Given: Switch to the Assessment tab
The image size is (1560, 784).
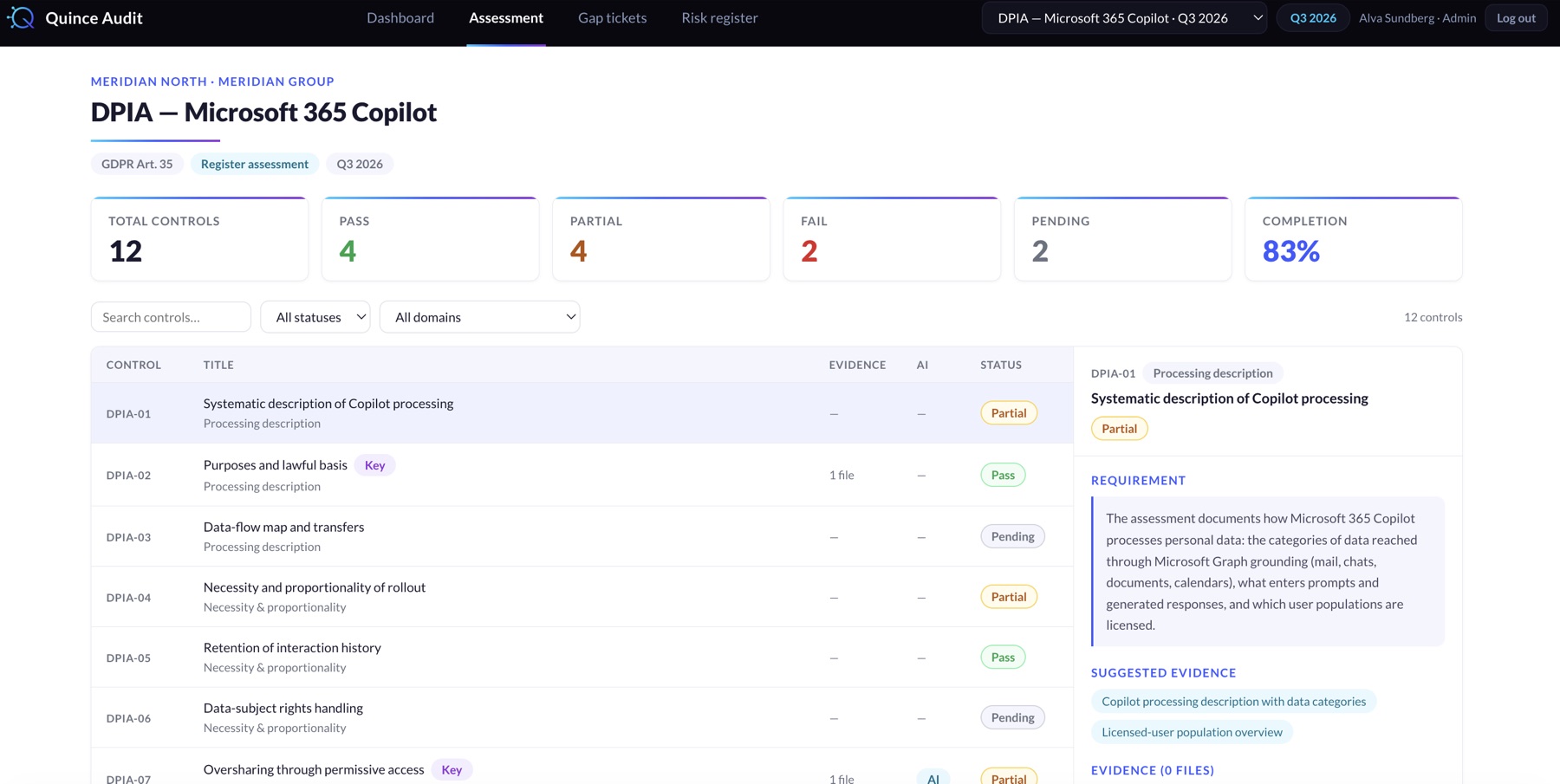Looking at the screenshot, I should click(506, 17).
